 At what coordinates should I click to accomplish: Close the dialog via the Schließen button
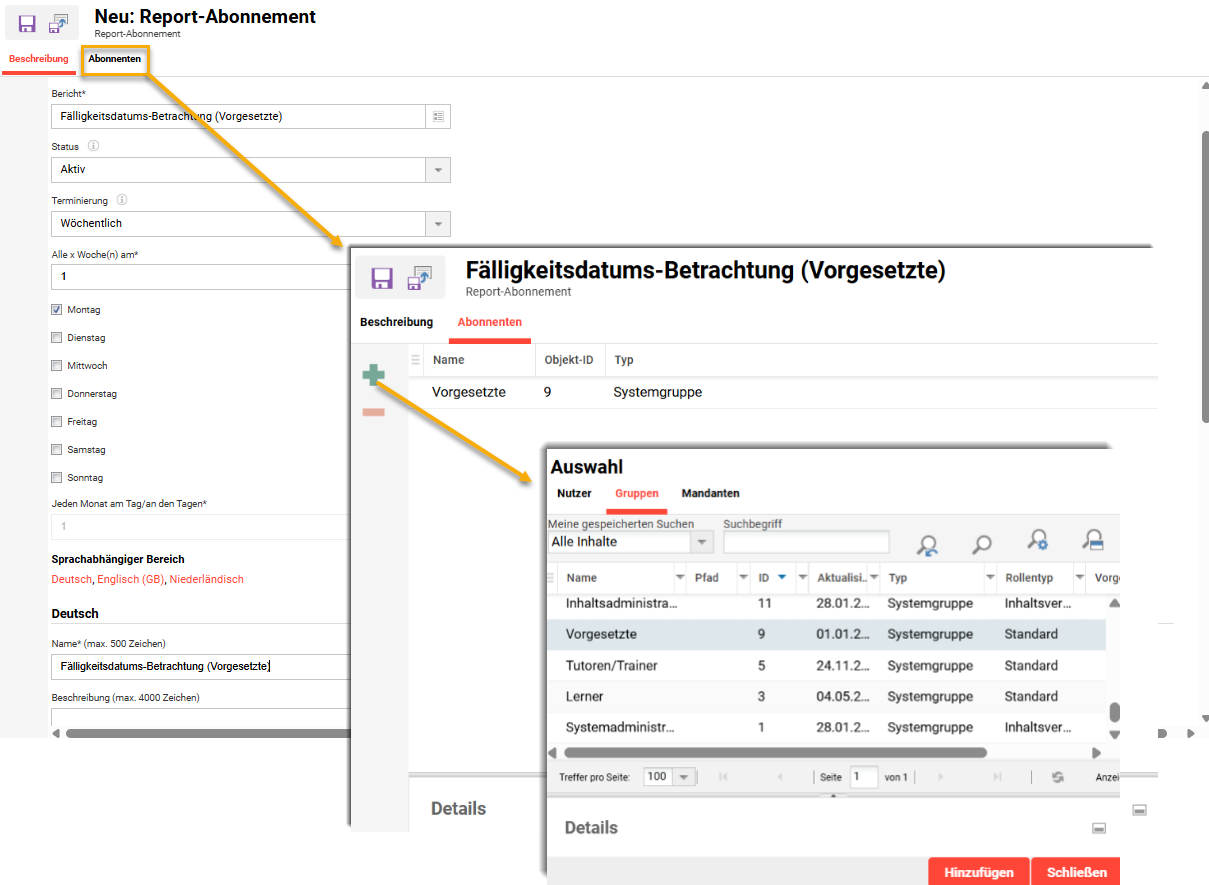coord(1075,871)
